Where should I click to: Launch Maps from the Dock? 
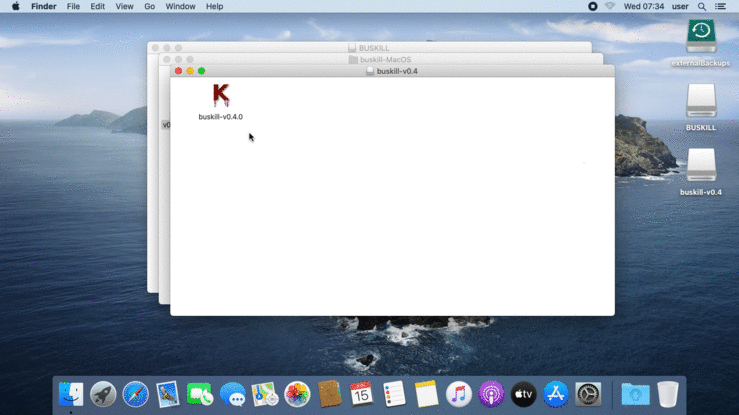tap(264, 394)
